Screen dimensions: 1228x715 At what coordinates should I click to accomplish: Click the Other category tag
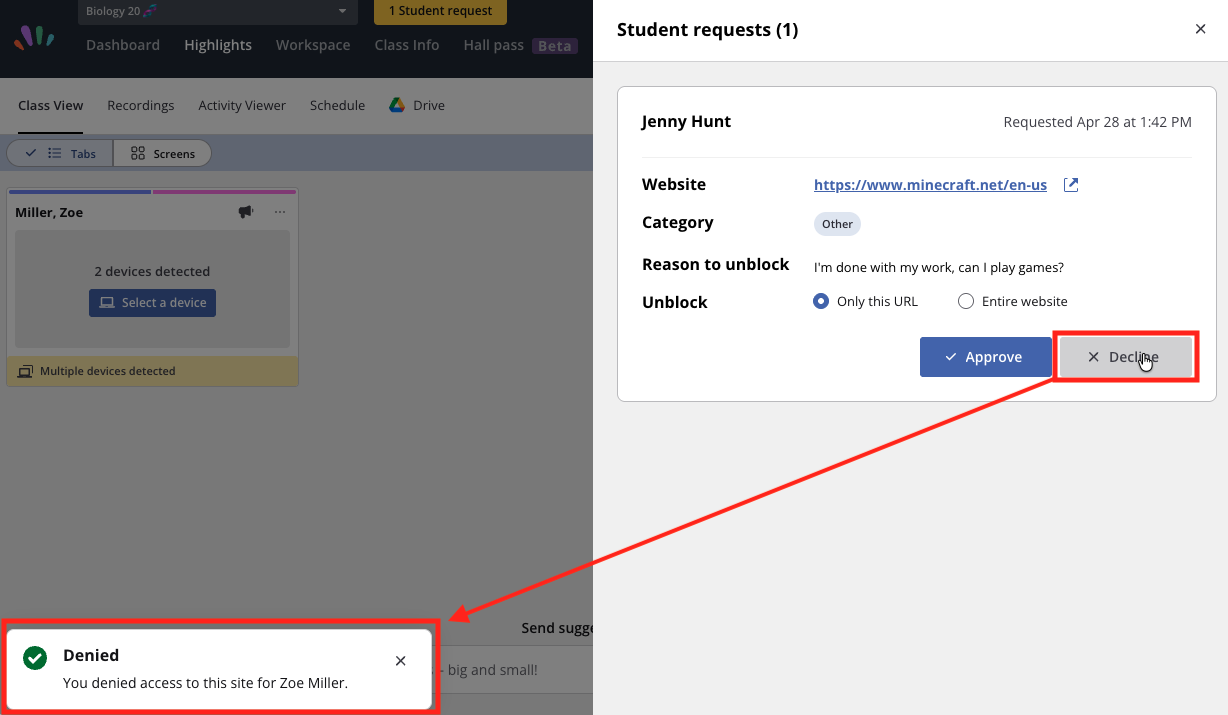tap(837, 224)
